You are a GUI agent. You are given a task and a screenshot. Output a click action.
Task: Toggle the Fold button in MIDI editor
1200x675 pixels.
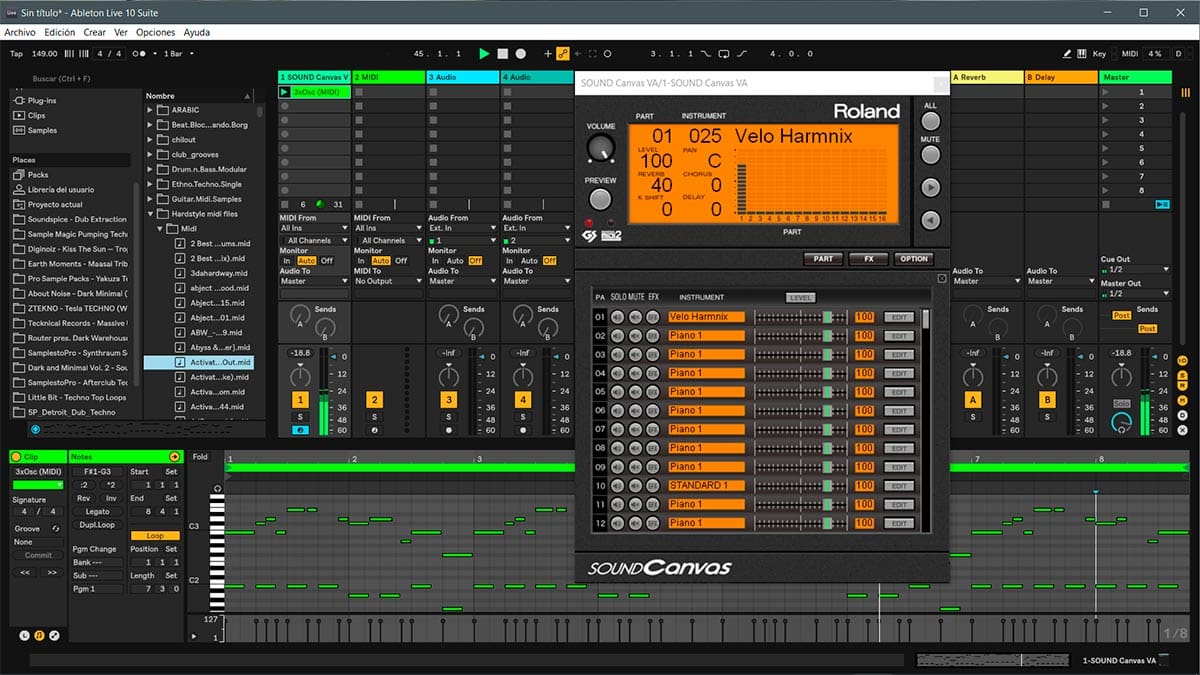coord(200,457)
